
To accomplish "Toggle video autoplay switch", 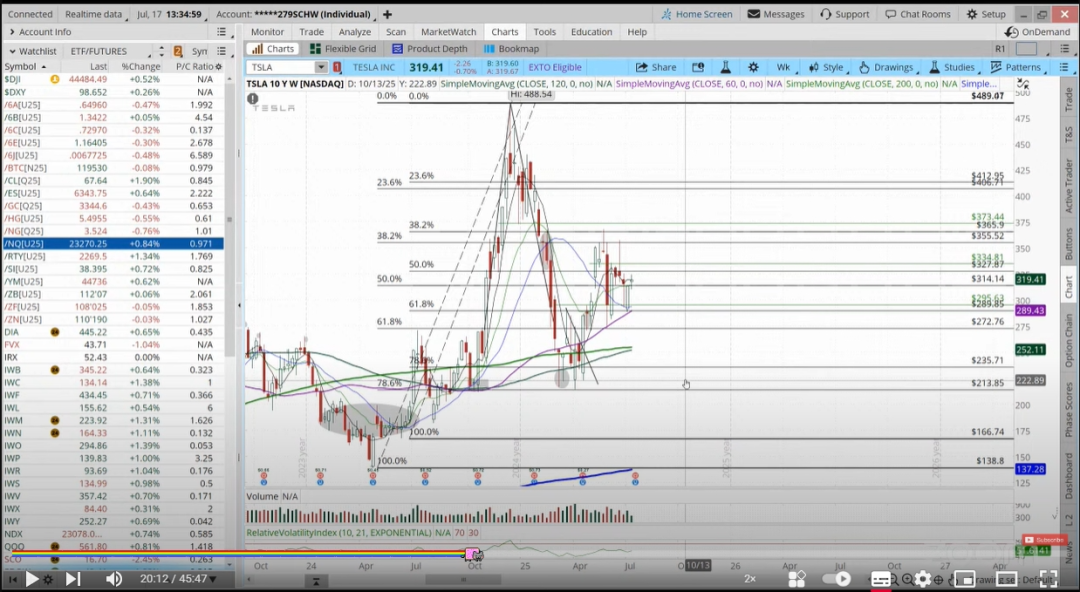I will pos(835,579).
